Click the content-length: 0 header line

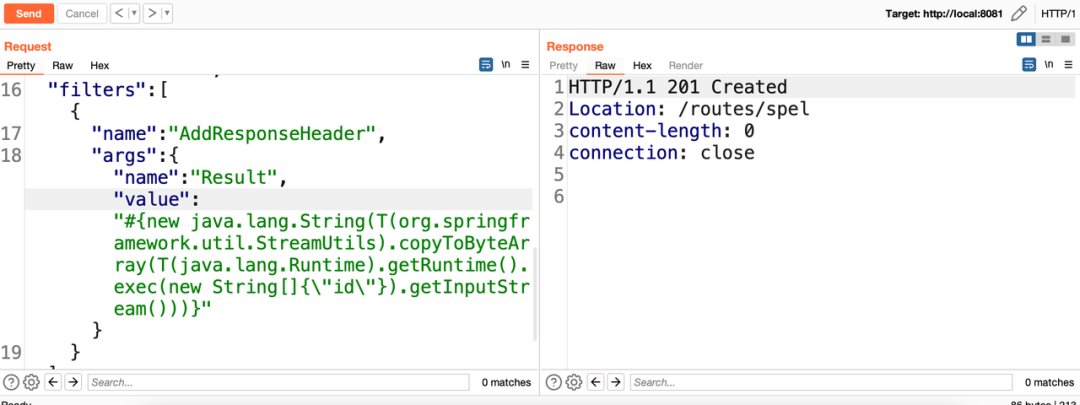click(662, 131)
